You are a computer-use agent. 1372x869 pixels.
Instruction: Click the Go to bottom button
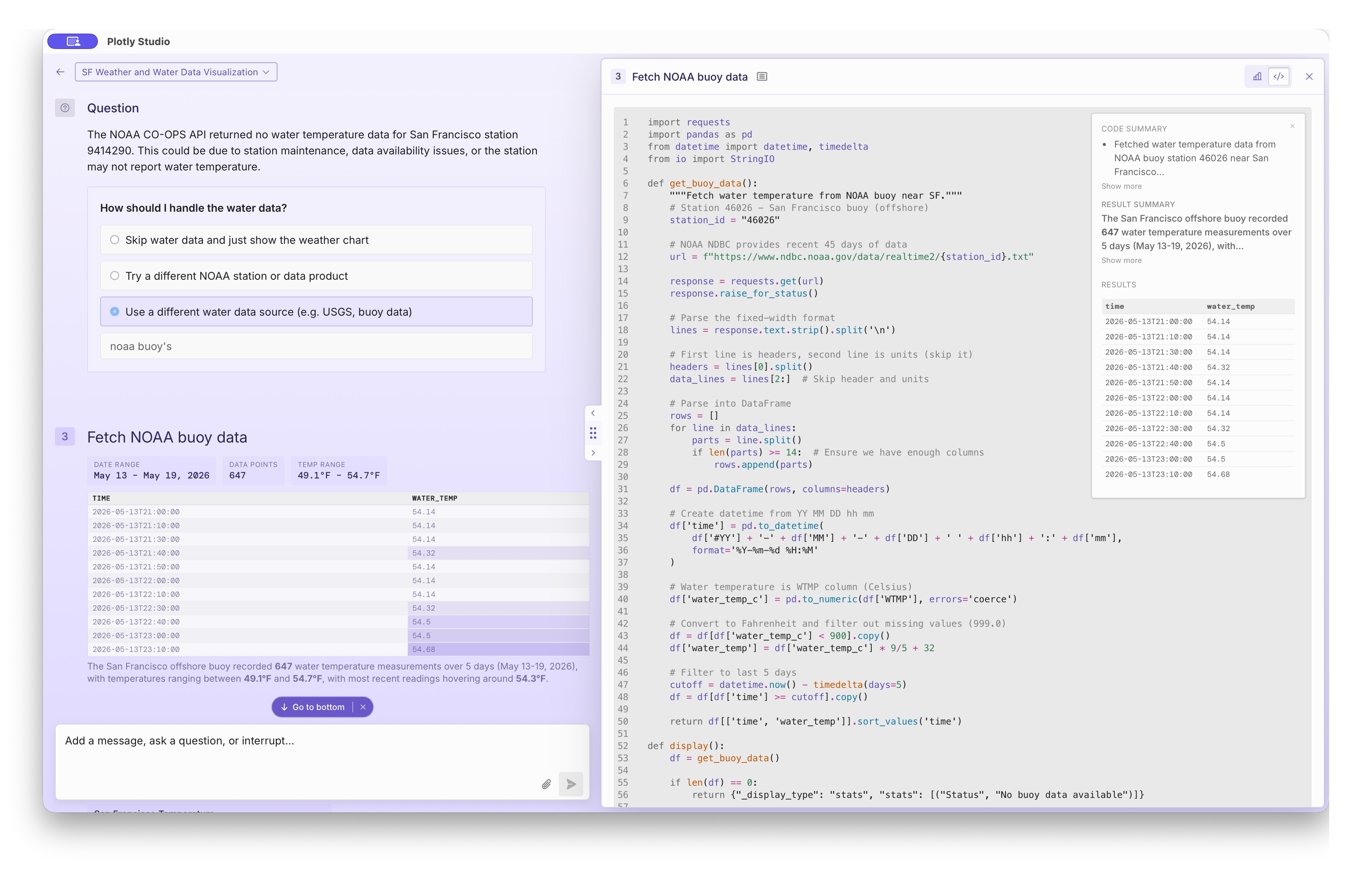point(313,707)
